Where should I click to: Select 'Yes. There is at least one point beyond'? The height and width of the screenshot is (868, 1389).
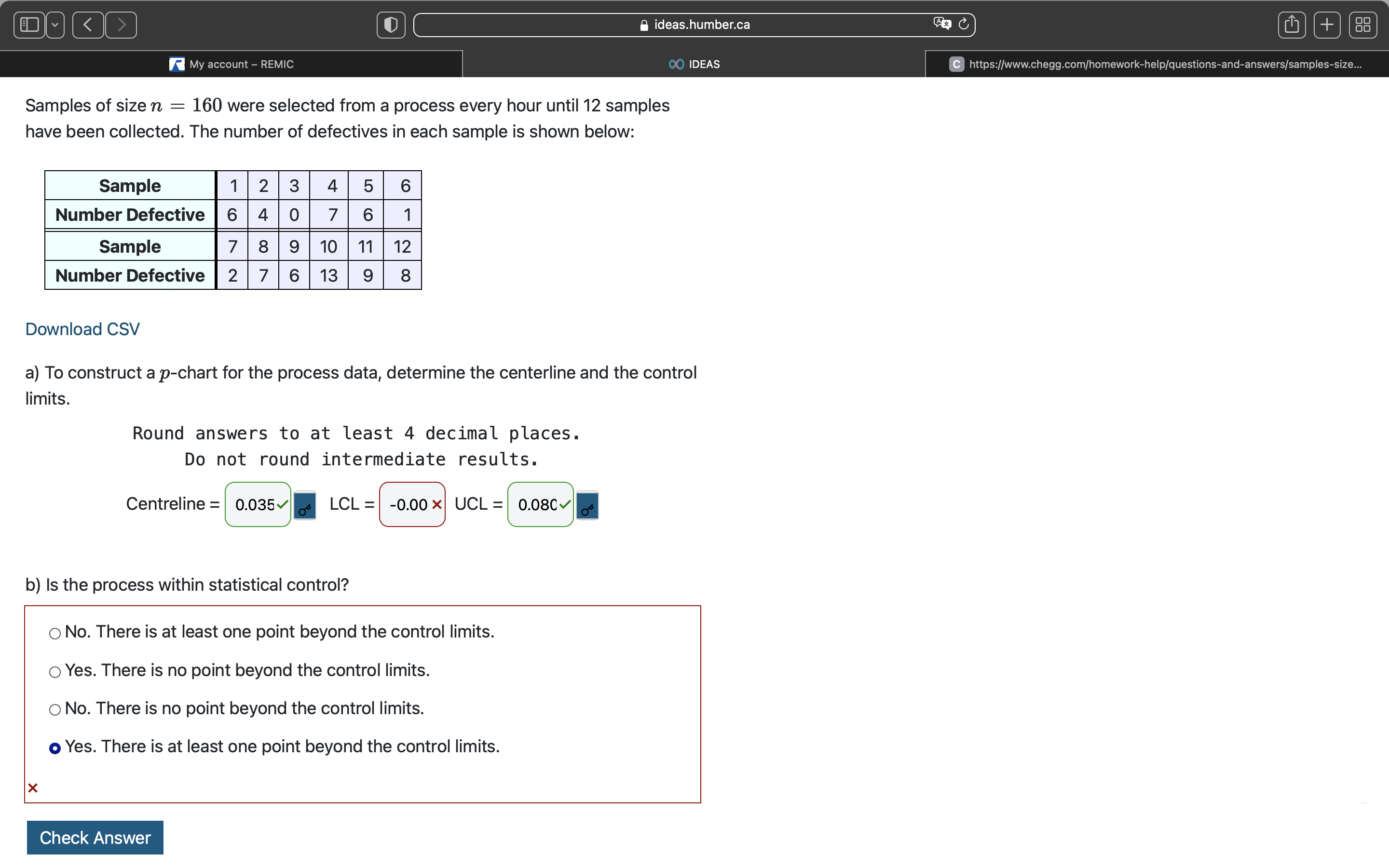pyautogui.click(x=55, y=748)
